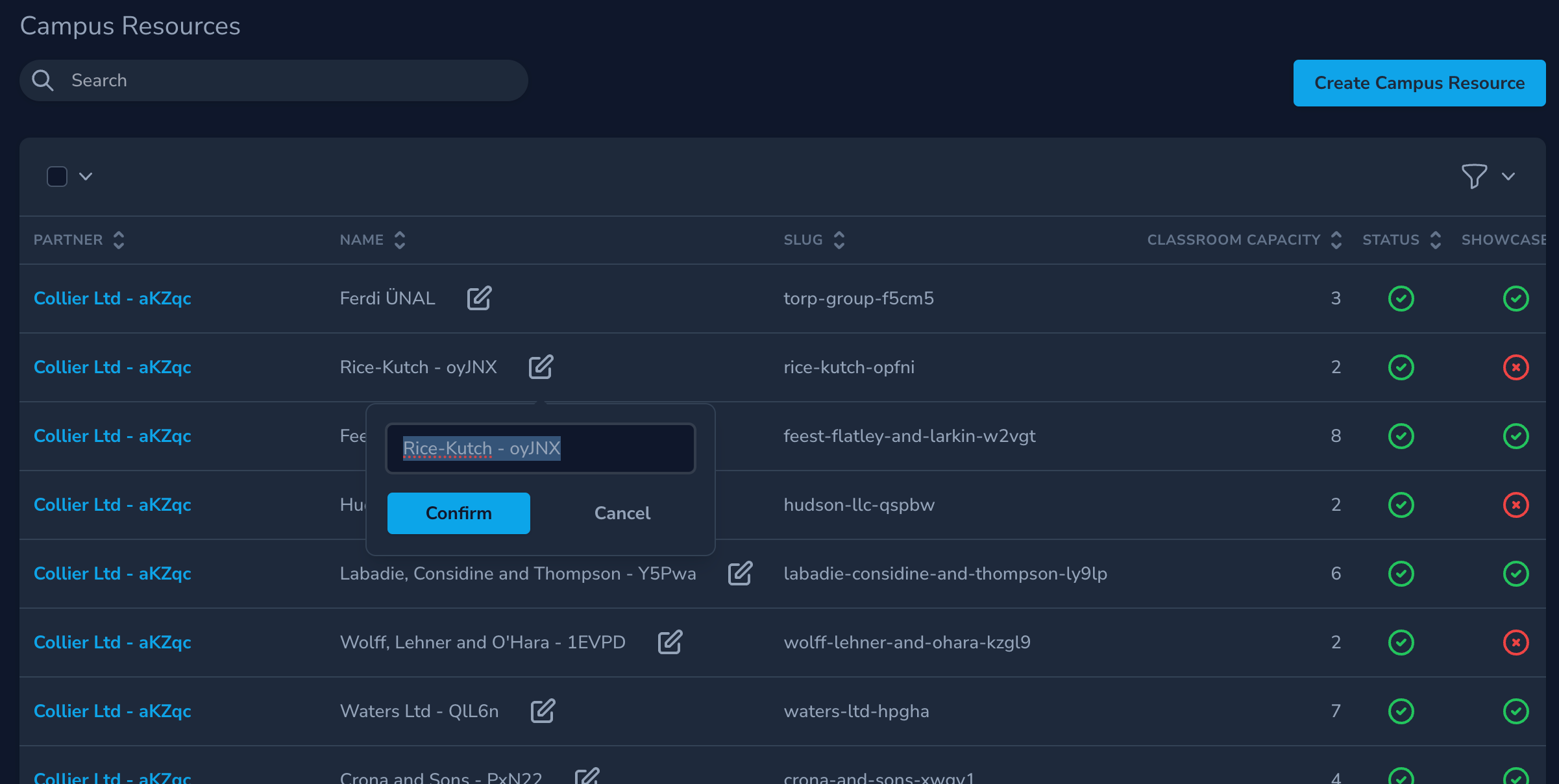The height and width of the screenshot is (784, 1559).
Task: Click the search magnifier icon
Action: (43, 80)
